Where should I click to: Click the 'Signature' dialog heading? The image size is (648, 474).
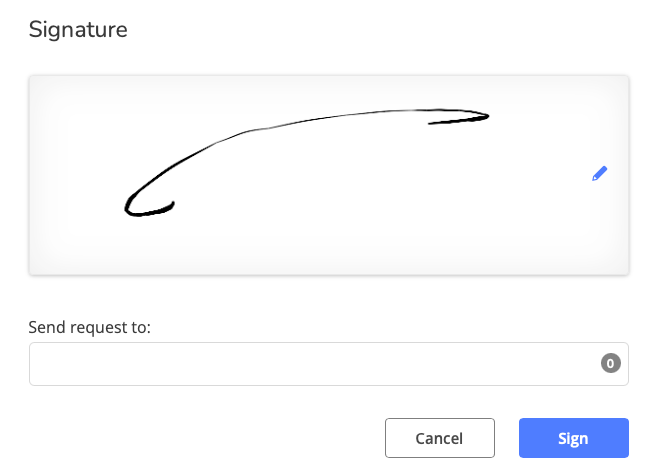78,30
